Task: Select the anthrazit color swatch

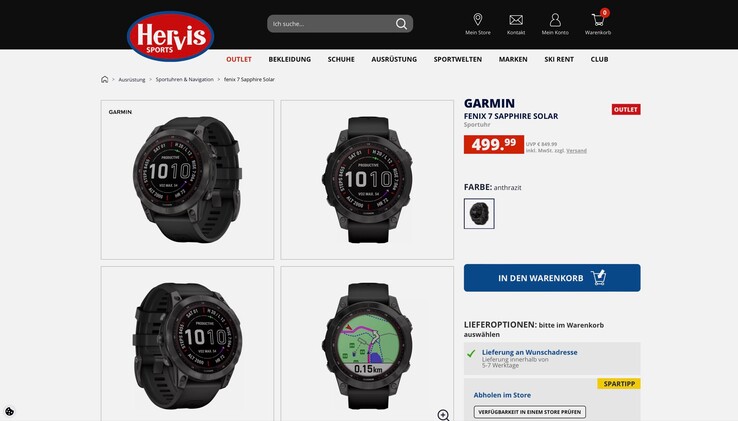Action: pyautogui.click(x=479, y=214)
